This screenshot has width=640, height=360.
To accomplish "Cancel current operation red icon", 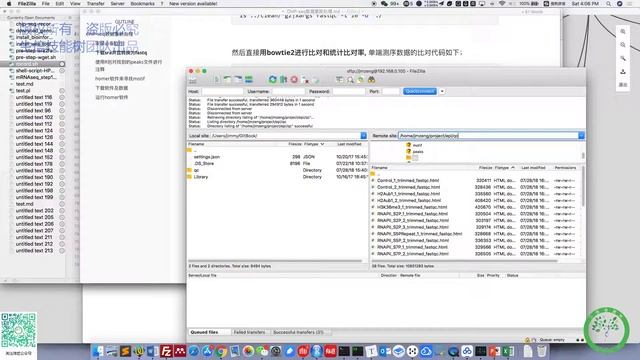I will tap(294, 80).
